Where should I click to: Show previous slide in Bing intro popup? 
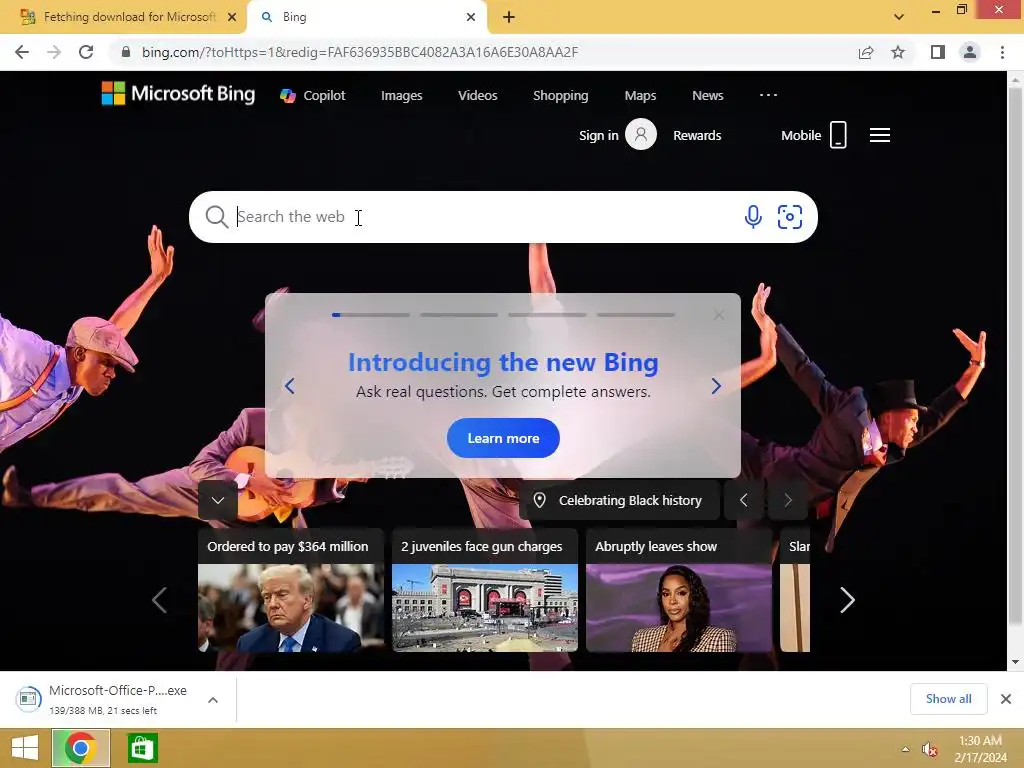click(289, 386)
